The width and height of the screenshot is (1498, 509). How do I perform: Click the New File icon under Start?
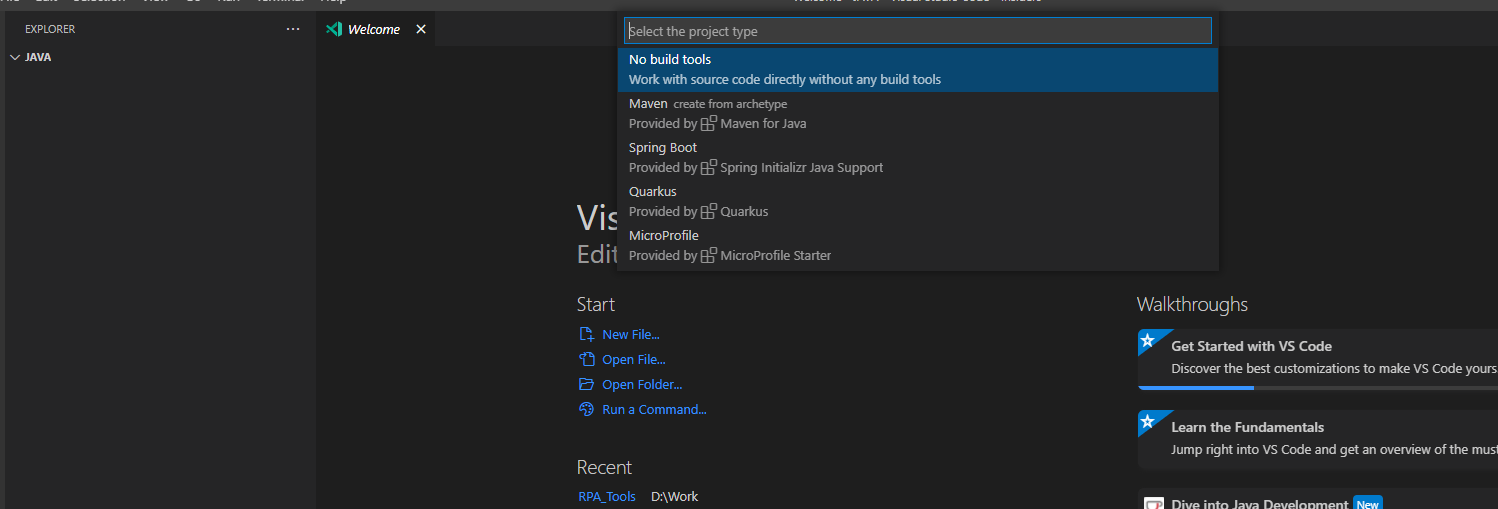click(587, 335)
